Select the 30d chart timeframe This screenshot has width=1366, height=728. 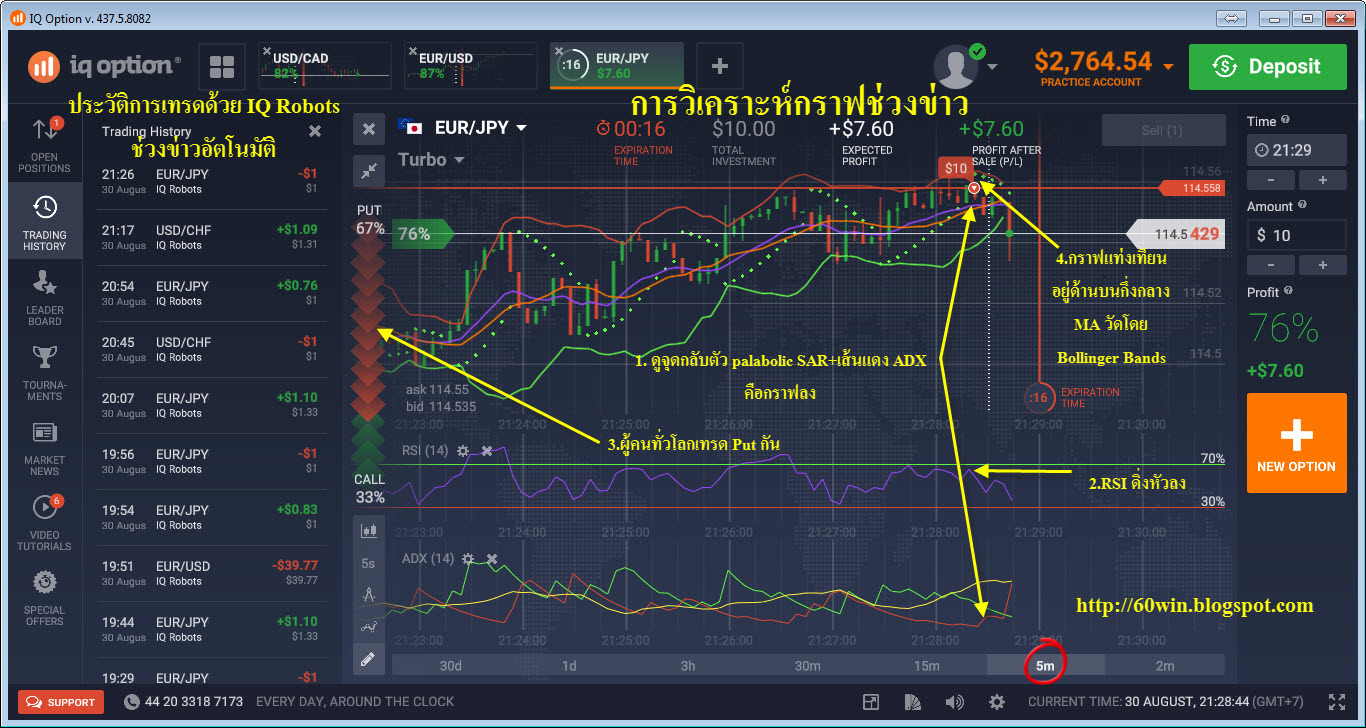(x=451, y=666)
